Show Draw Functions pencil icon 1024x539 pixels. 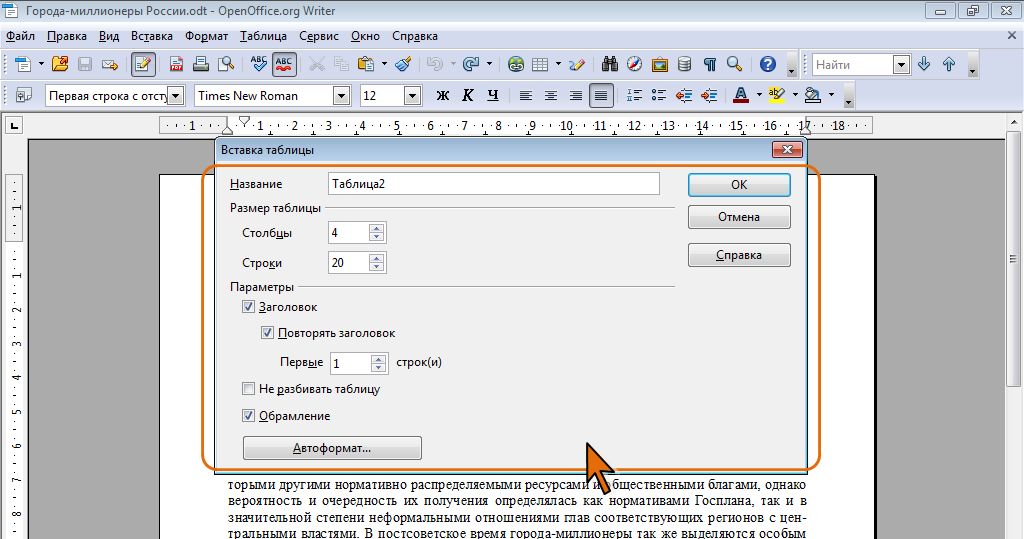577,64
